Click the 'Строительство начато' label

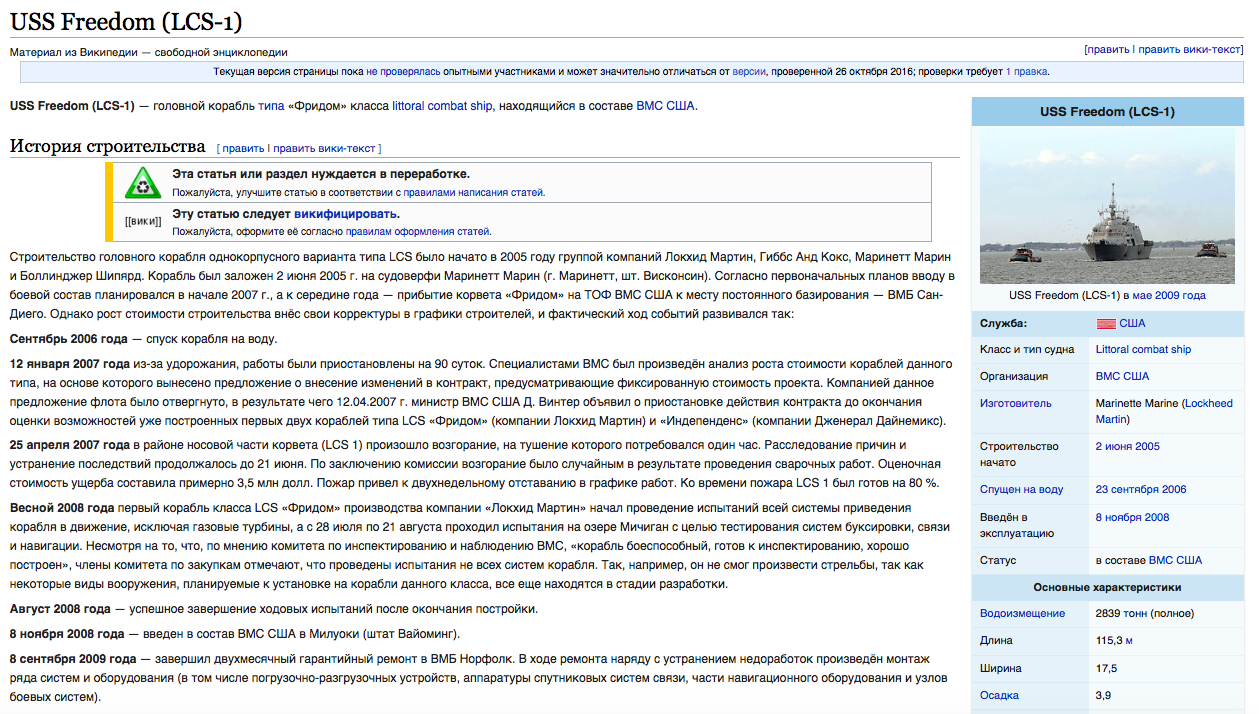[1019, 455]
